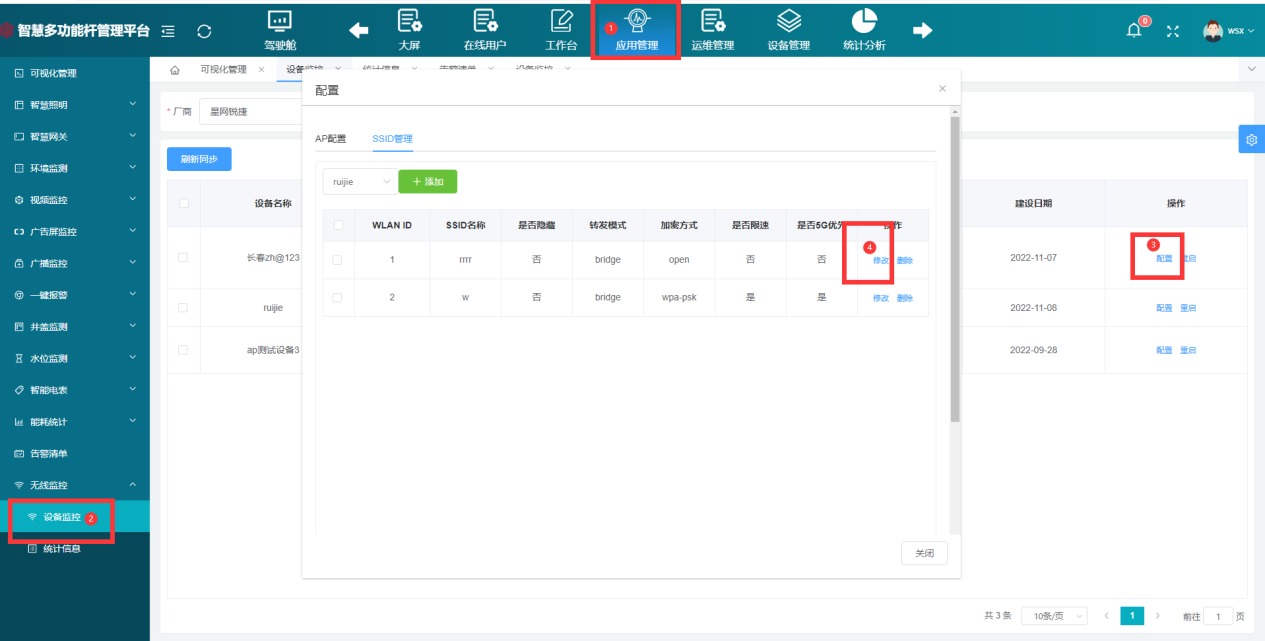
Task: Open 统计分析 statistics icon
Action: (x=864, y=22)
